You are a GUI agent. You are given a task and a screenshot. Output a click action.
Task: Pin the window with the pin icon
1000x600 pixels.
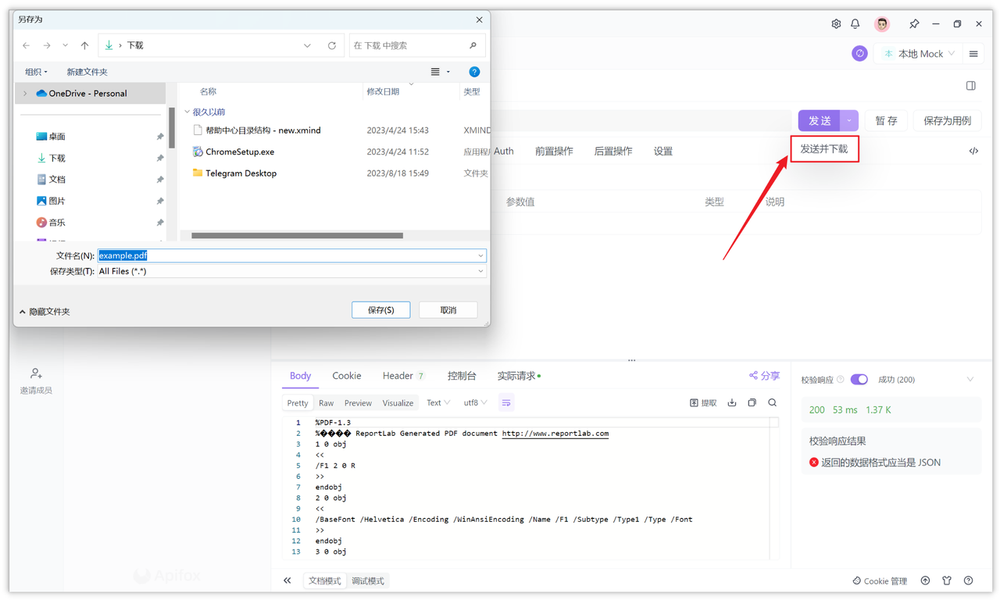click(913, 23)
